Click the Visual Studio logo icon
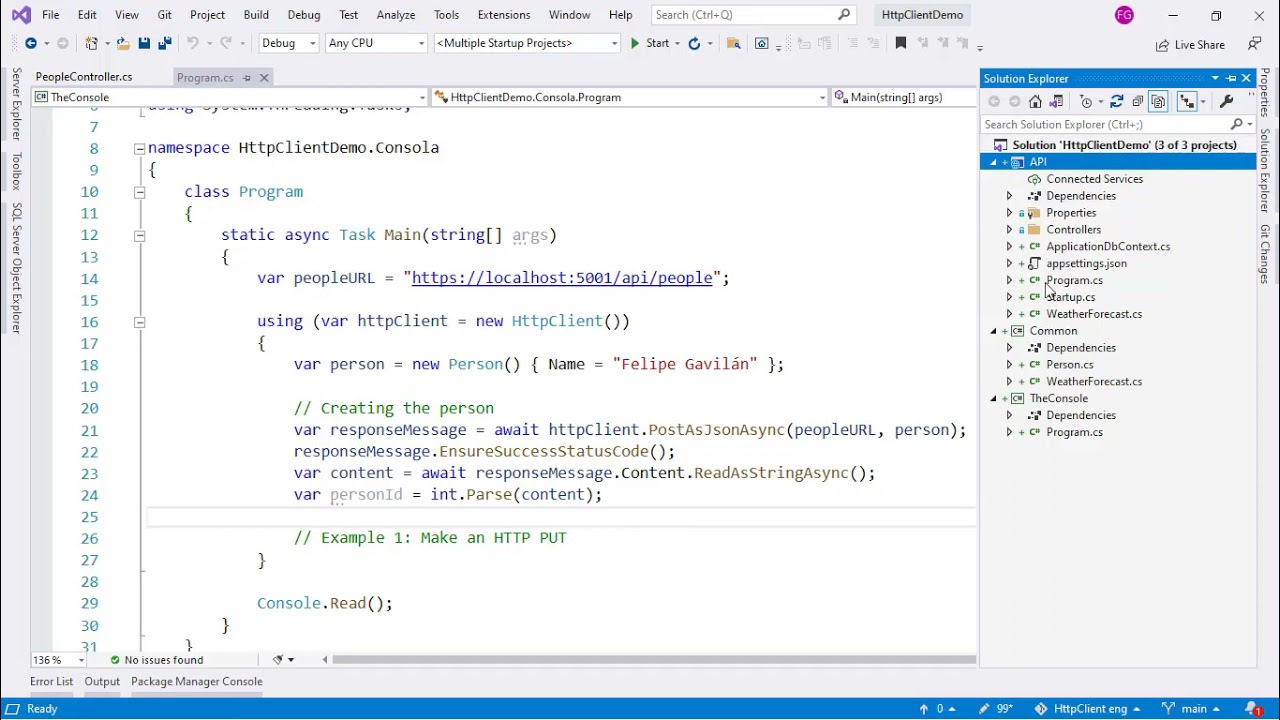The height and width of the screenshot is (720, 1280). [x=20, y=15]
